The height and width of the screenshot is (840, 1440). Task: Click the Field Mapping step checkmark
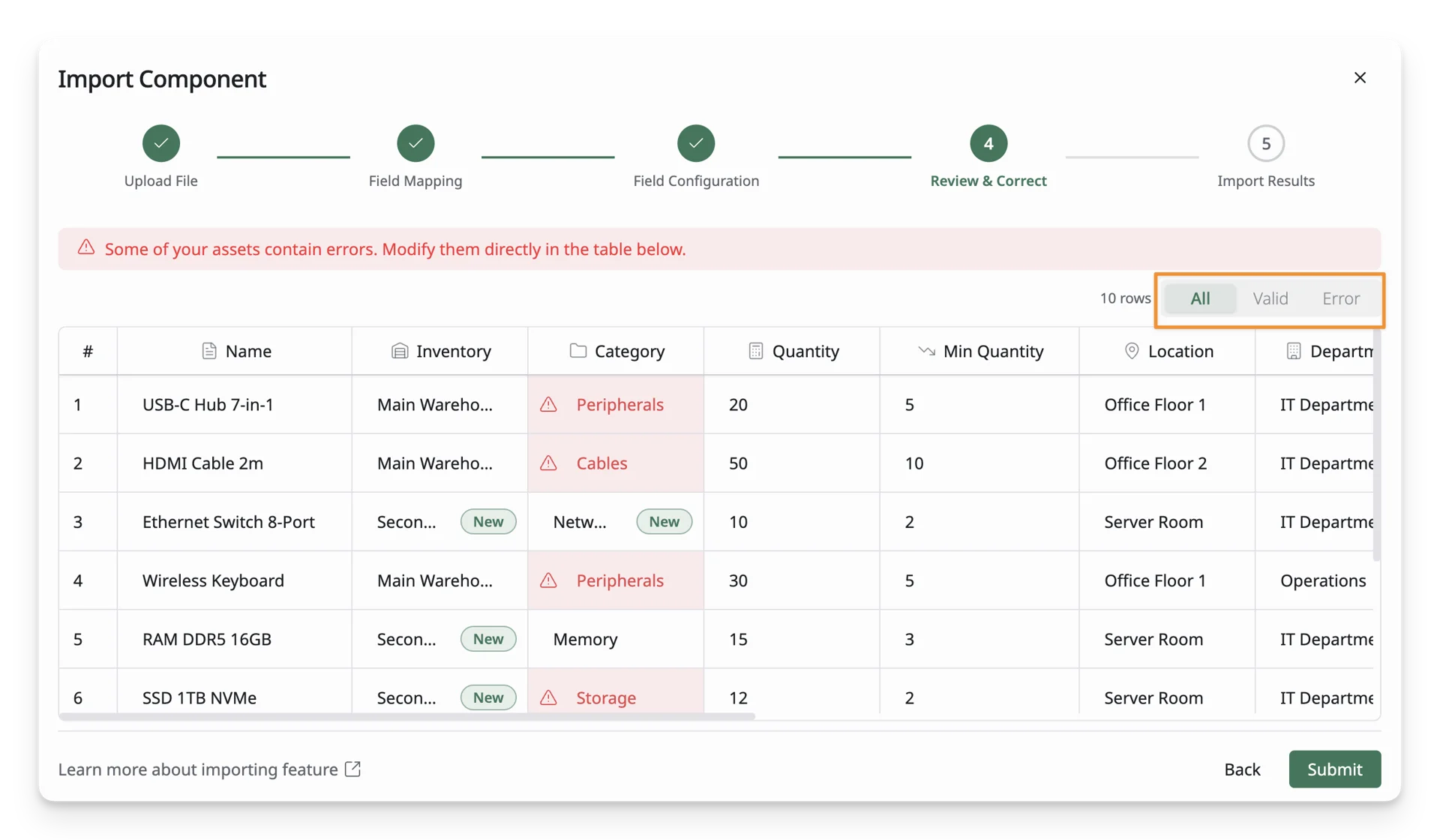415,143
